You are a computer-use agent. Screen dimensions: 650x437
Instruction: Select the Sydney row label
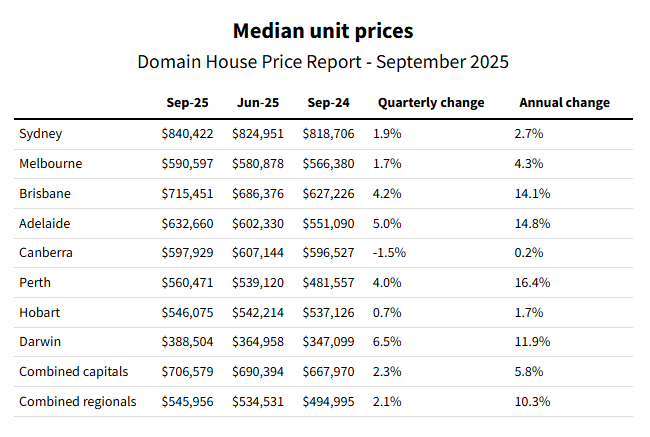pos(40,133)
